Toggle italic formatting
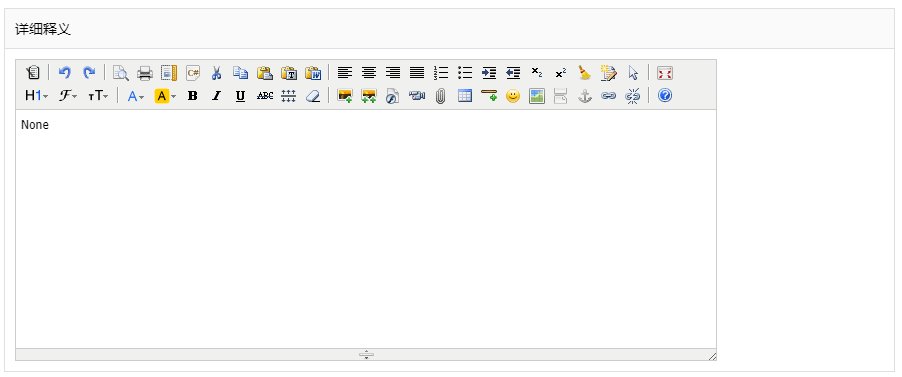 tap(217, 96)
